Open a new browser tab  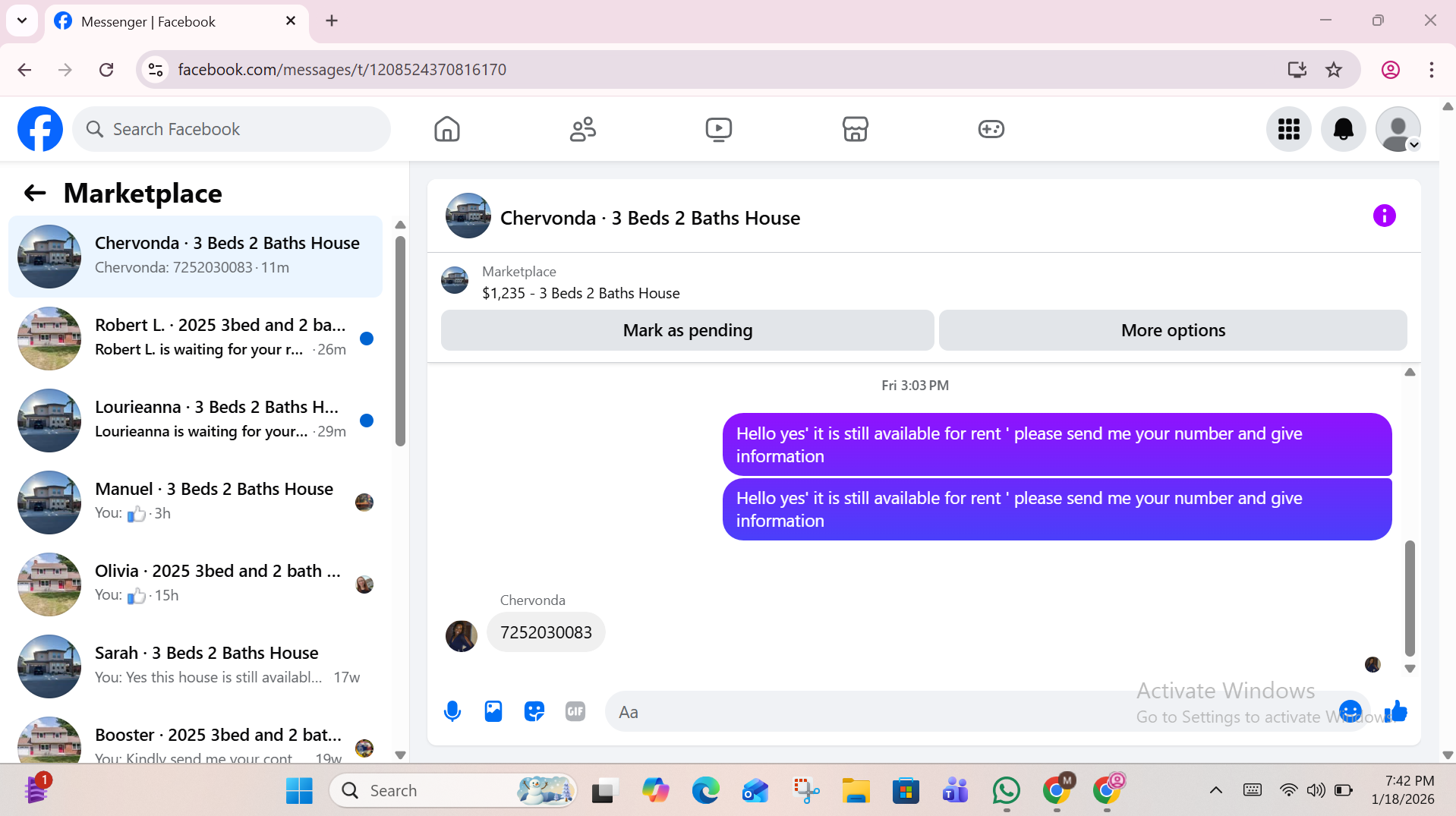[332, 21]
